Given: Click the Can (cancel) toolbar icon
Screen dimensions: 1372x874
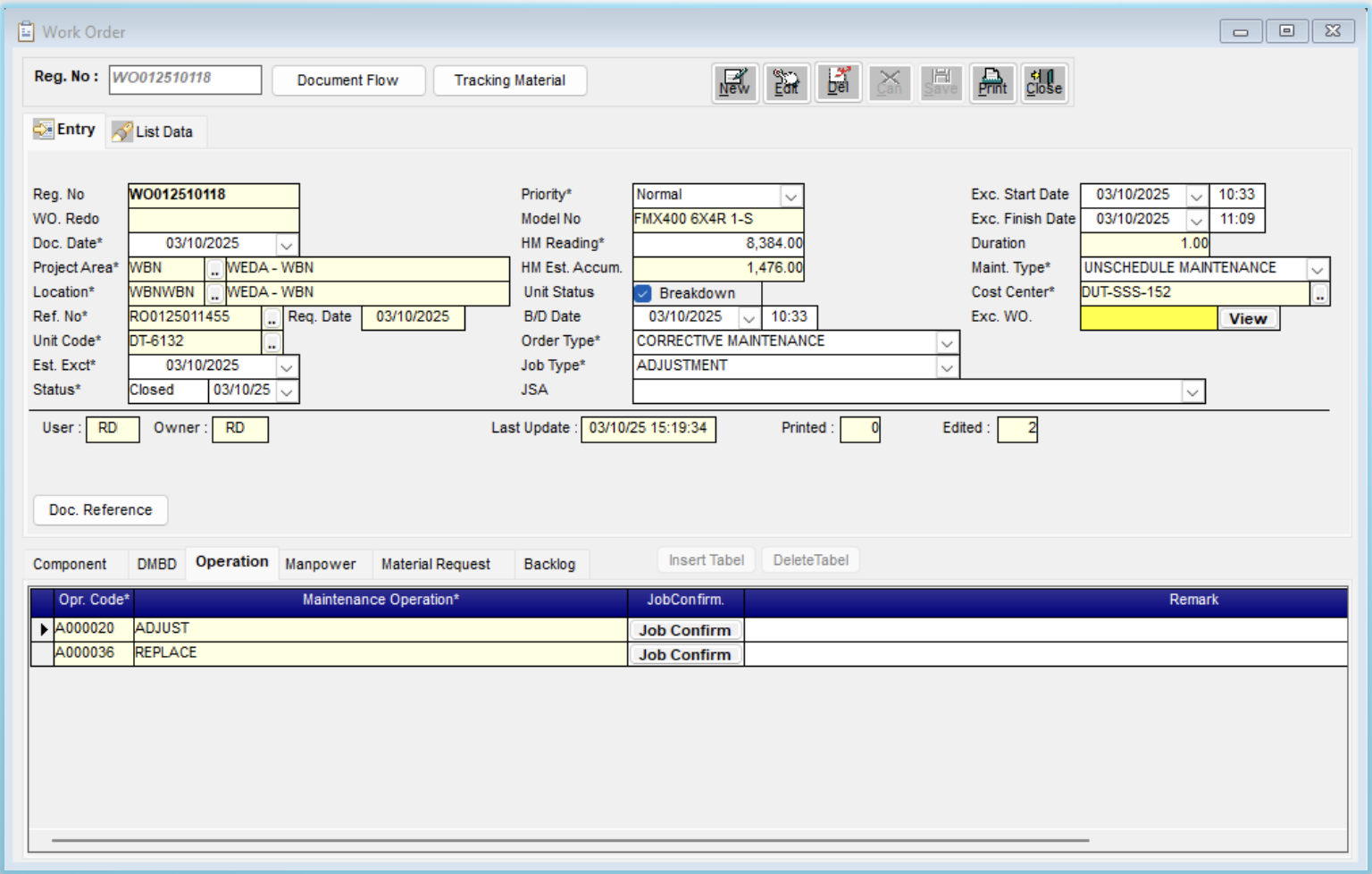Looking at the screenshot, I should pyautogui.click(x=890, y=83).
